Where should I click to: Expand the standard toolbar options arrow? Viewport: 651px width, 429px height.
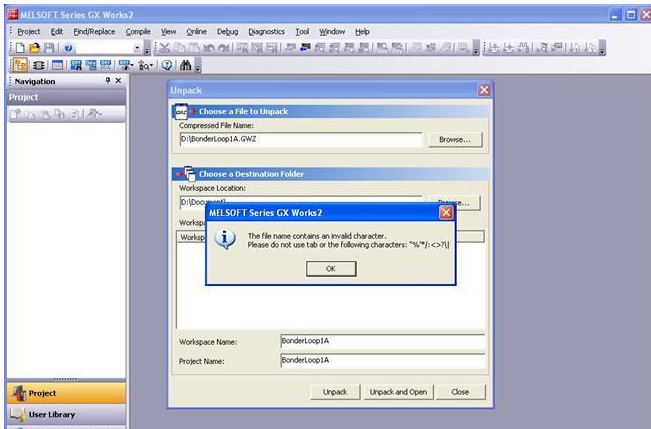point(147,49)
